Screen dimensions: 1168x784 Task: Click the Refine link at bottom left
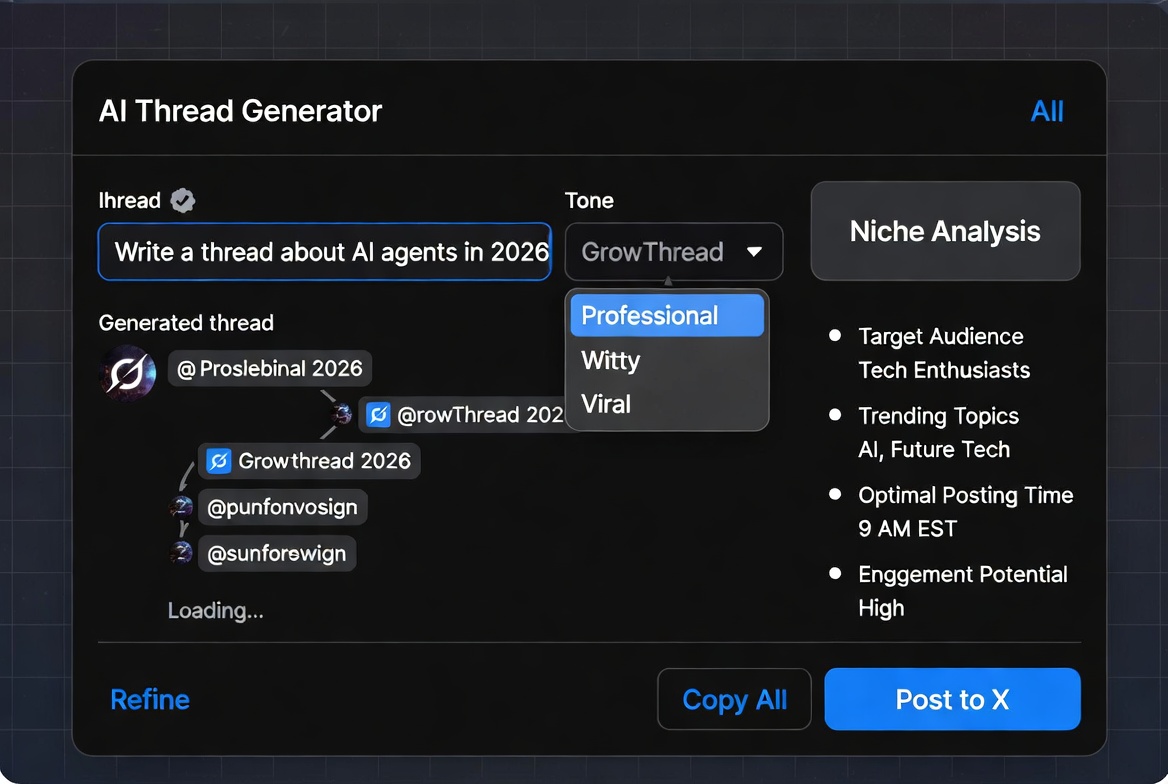[x=150, y=700]
